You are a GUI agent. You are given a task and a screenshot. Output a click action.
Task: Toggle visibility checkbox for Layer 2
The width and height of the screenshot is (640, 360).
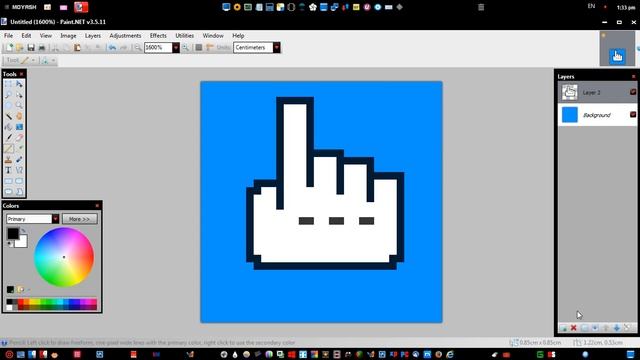coord(633,92)
